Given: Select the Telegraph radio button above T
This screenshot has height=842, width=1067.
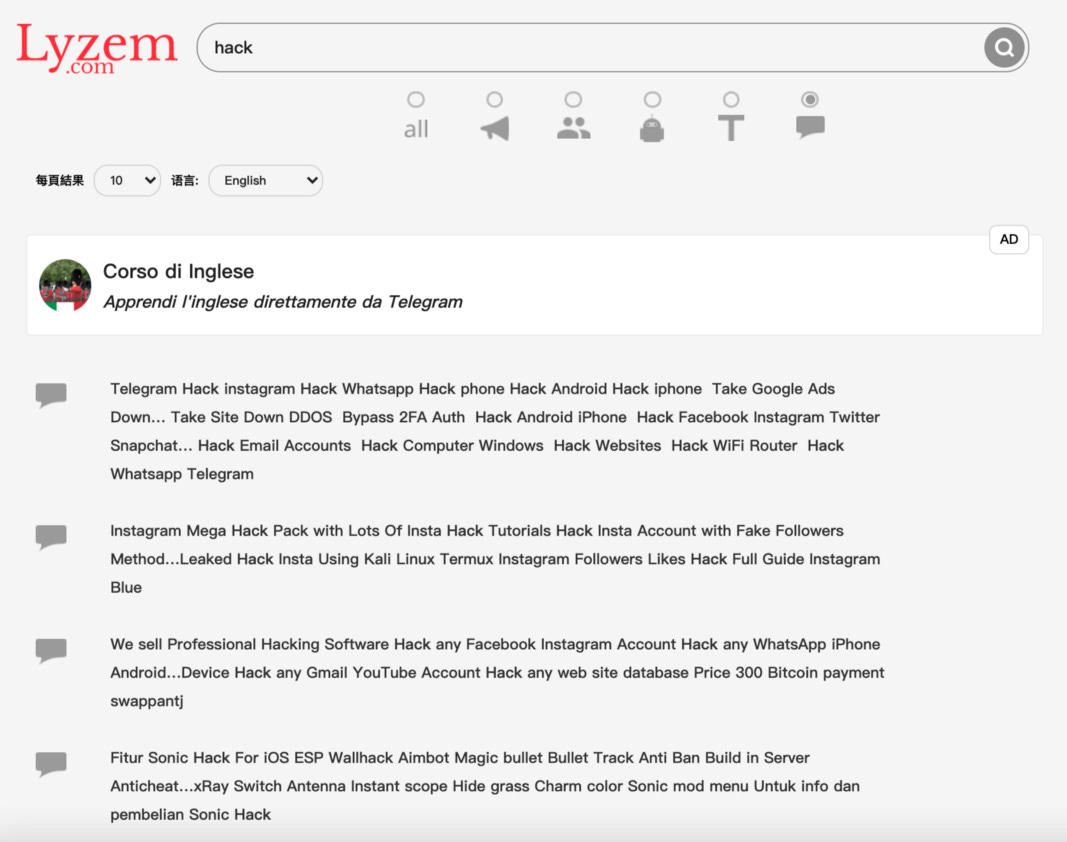Looking at the screenshot, I should 731,99.
